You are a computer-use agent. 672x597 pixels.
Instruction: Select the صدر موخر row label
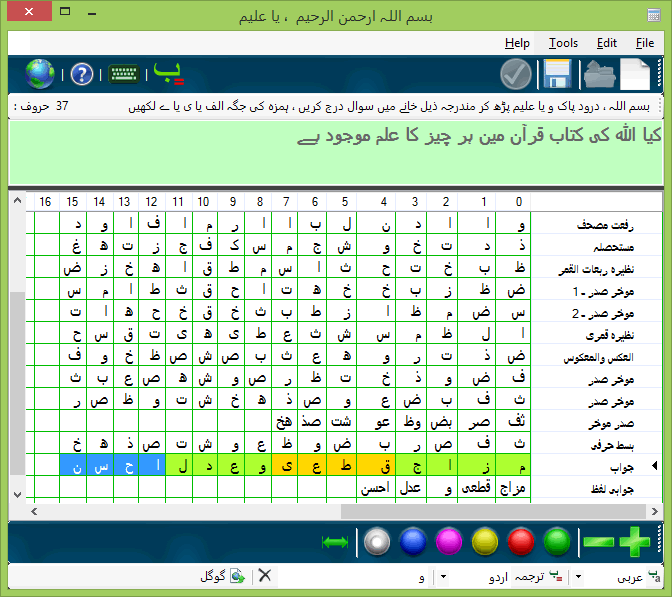611,424
